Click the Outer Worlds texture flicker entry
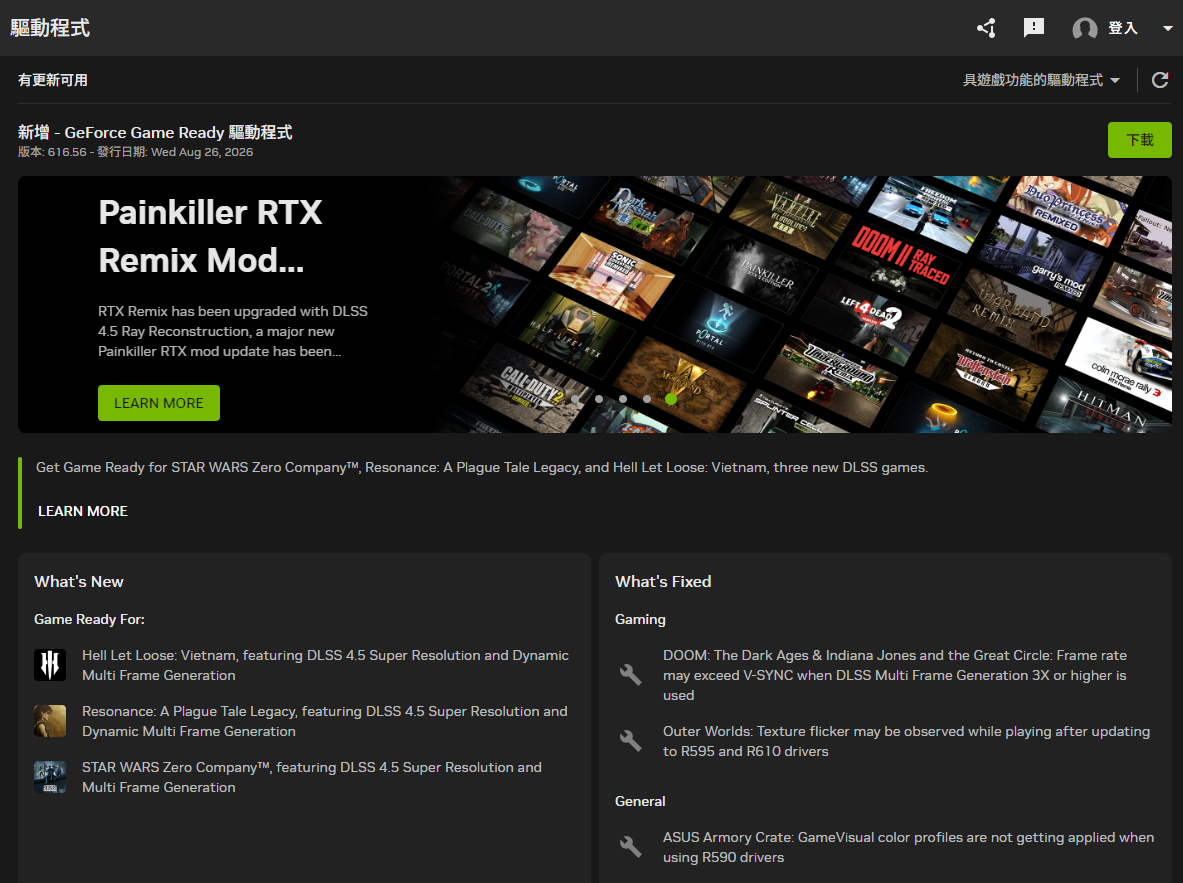The height and width of the screenshot is (883, 1183). tap(906, 741)
